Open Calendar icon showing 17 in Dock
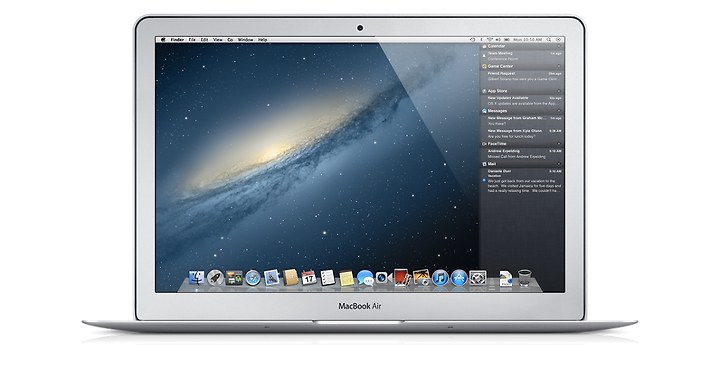This screenshot has width=720, height=369. 309,277
